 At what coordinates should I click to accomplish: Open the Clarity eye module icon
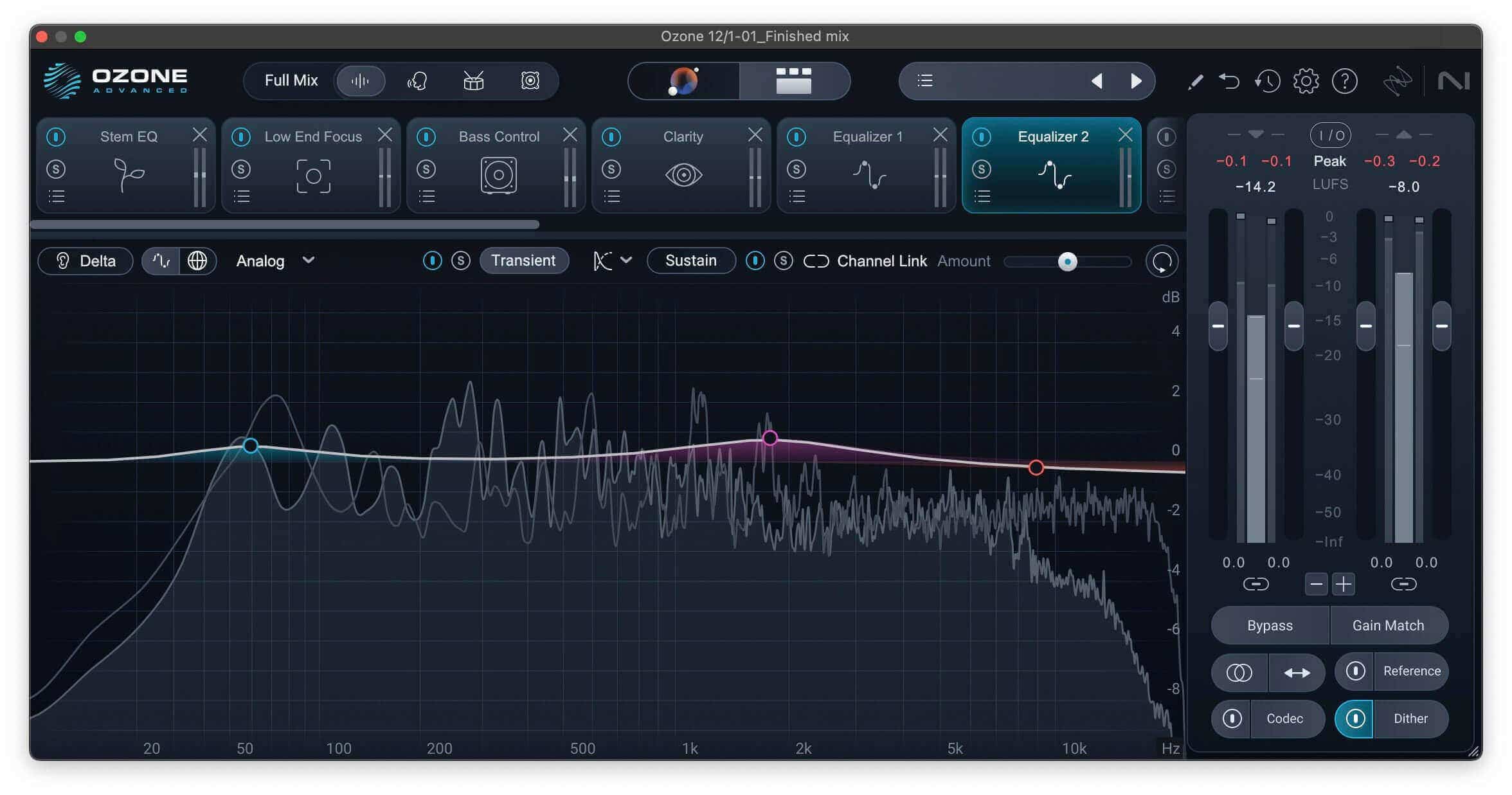pyautogui.click(x=683, y=175)
